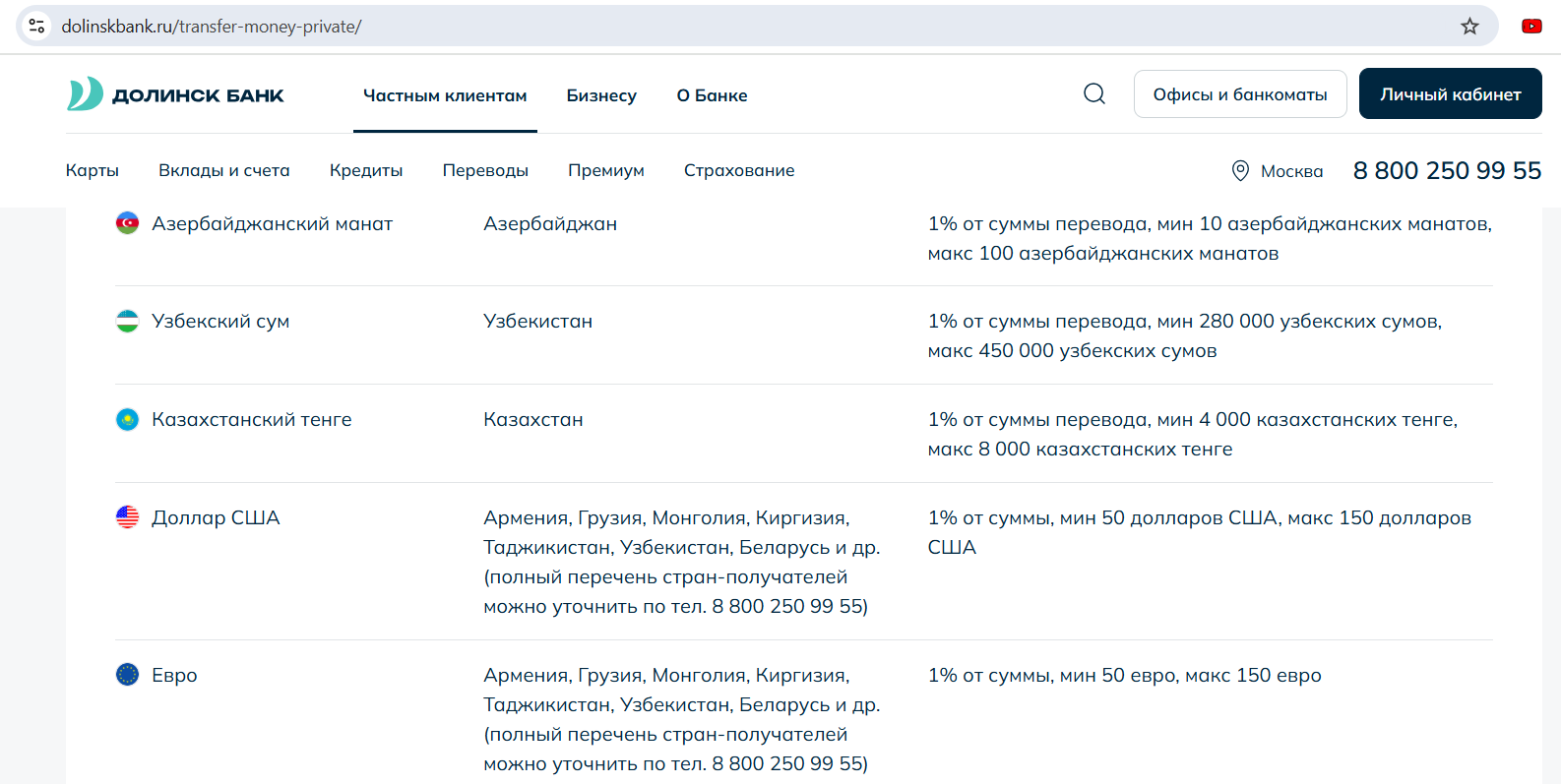Open the Карты menu

pos(93,170)
